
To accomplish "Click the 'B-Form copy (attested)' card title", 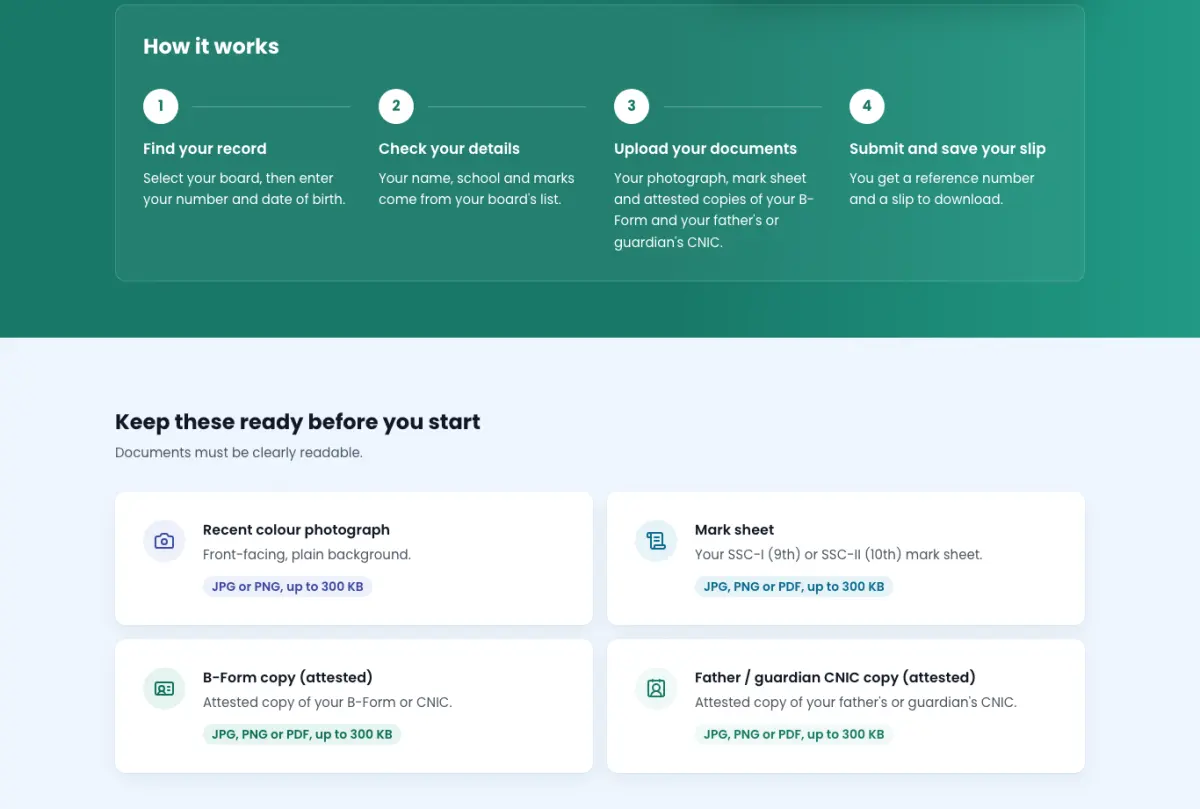I will point(288,677).
